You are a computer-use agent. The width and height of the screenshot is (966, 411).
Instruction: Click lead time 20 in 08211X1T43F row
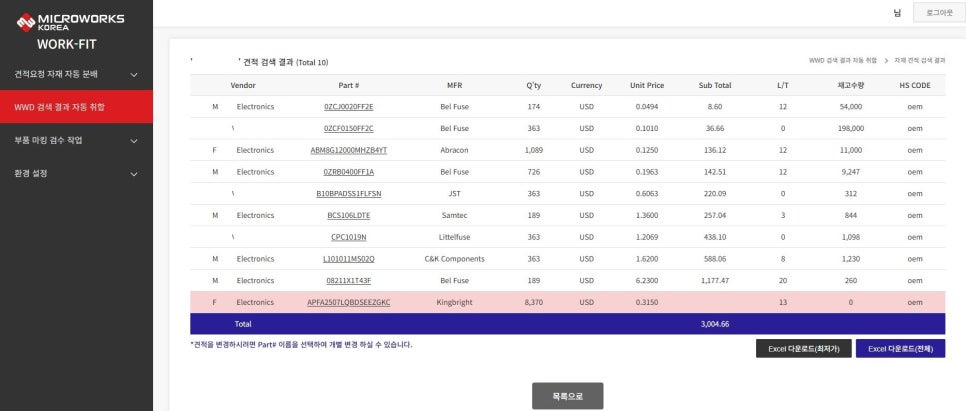coord(782,280)
